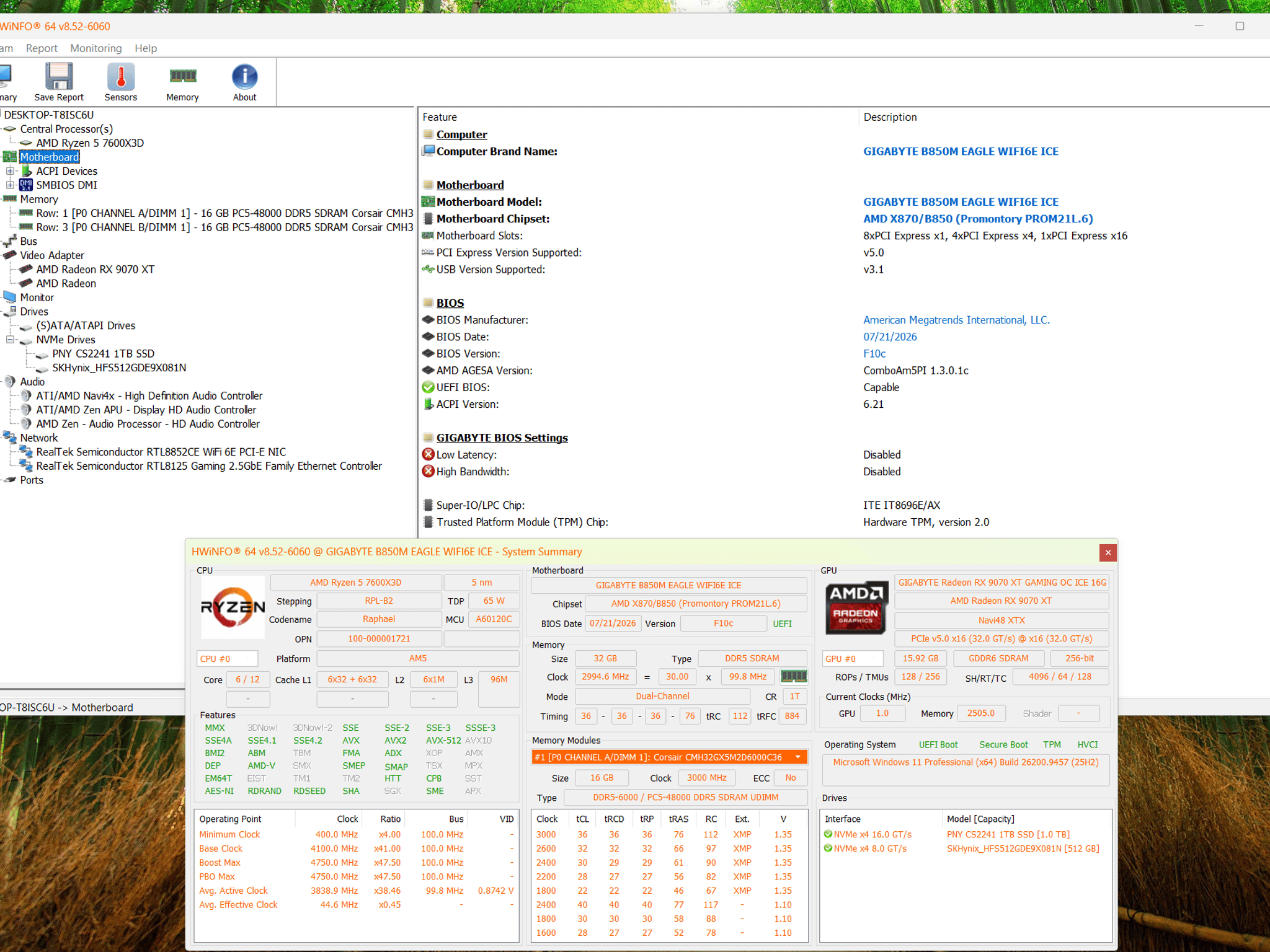Image resolution: width=1270 pixels, height=952 pixels.
Task: Select Row: 1 Channel A/DIMM 1 memory item
Action: (x=224, y=213)
